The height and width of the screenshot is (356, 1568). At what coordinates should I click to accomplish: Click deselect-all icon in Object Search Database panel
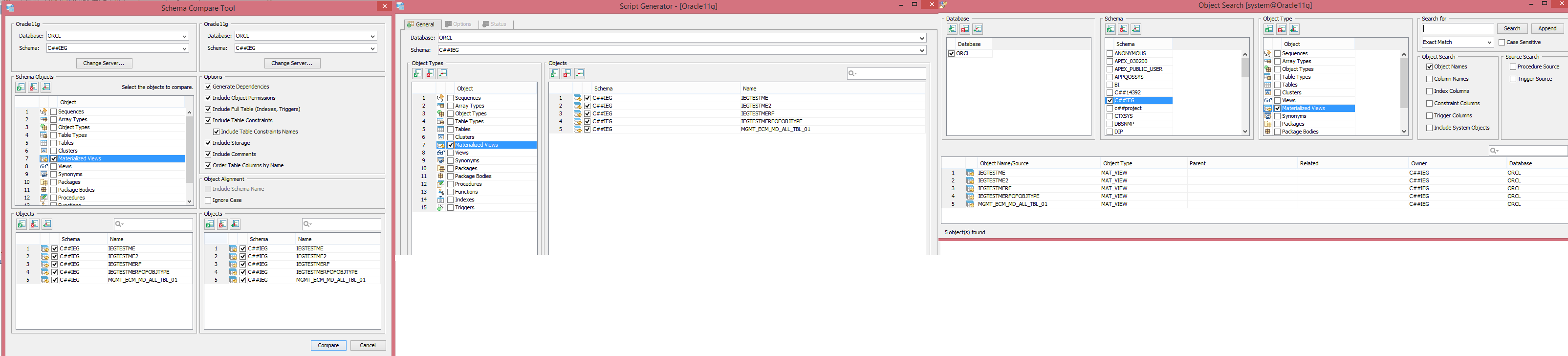pos(965,29)
